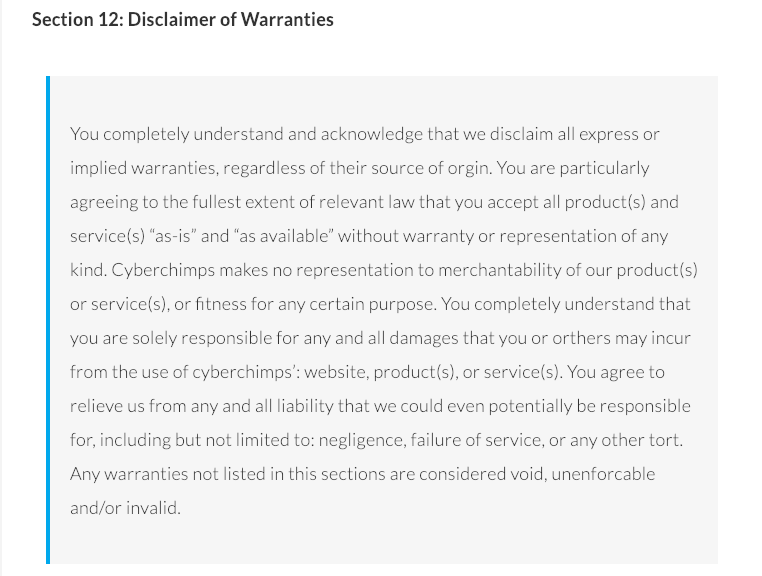The image size is (762, 576).
Task: Click the word "cyberchimps':" before website
Action: point(246,372)
